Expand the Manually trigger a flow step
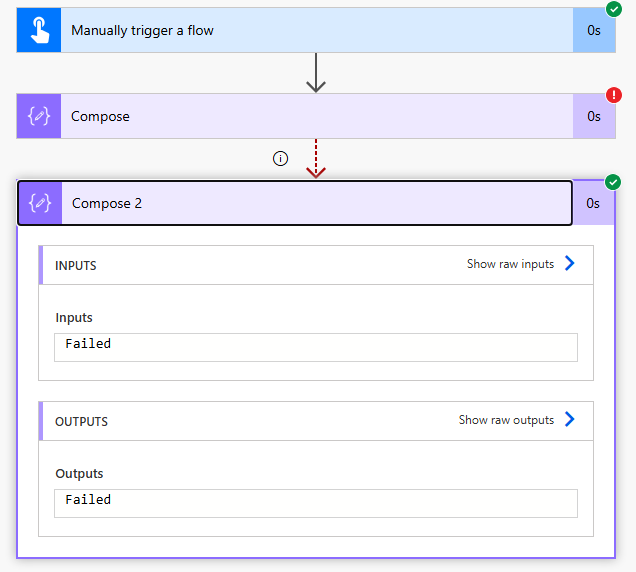Screen dimensions: 636x572 point(300,31)
